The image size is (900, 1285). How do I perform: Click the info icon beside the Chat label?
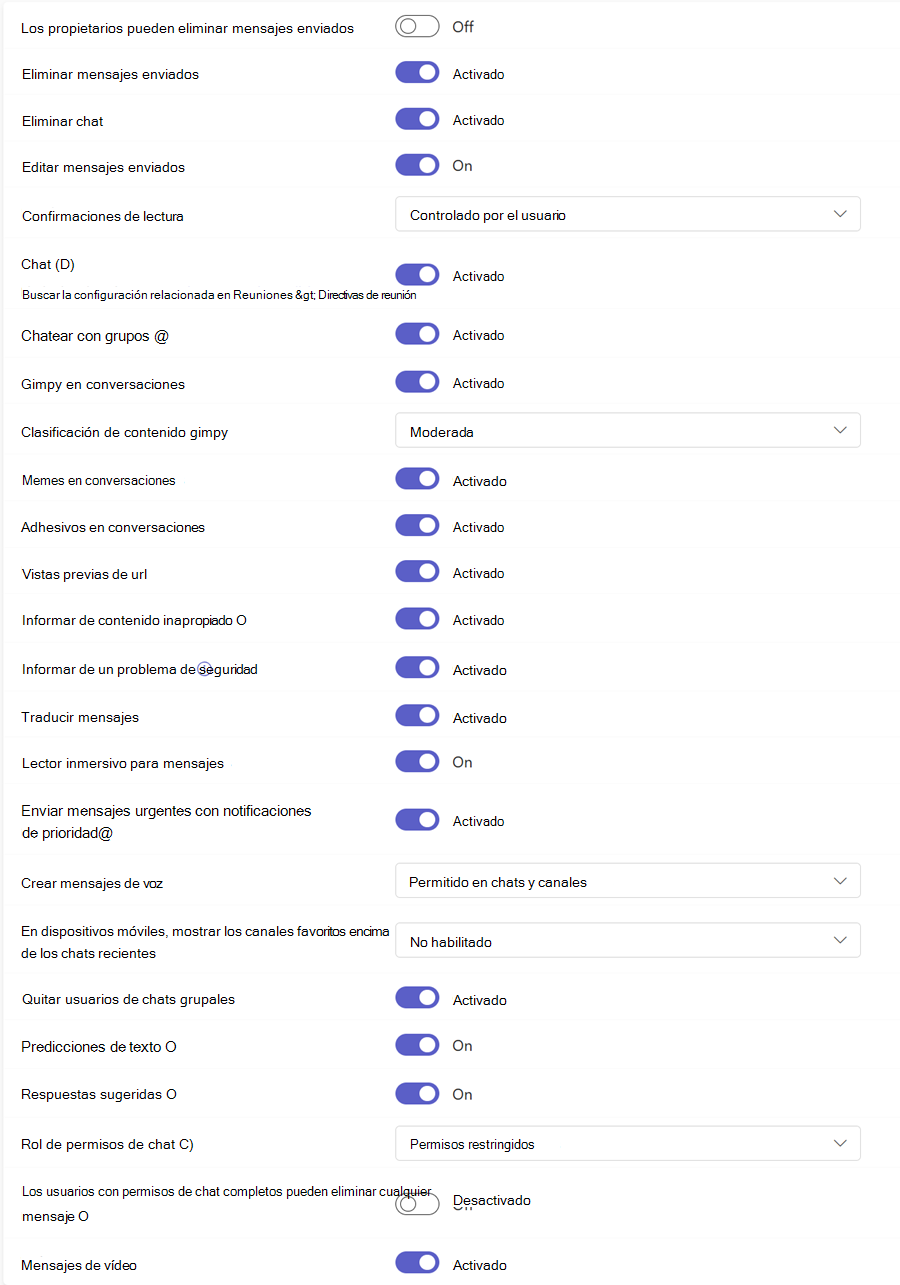click(66, 265)
